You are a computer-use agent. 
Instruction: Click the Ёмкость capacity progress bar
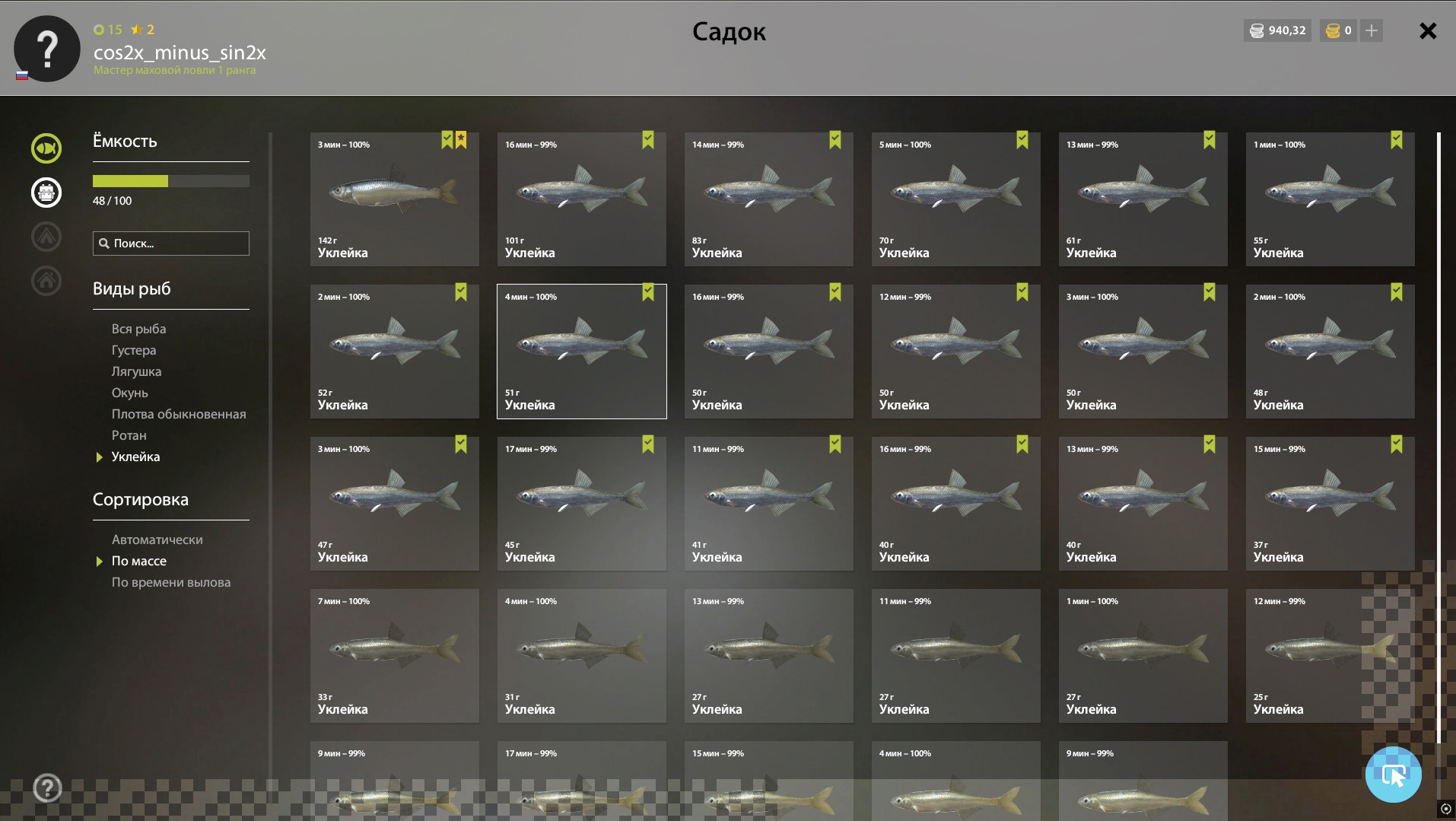point(171,181)
